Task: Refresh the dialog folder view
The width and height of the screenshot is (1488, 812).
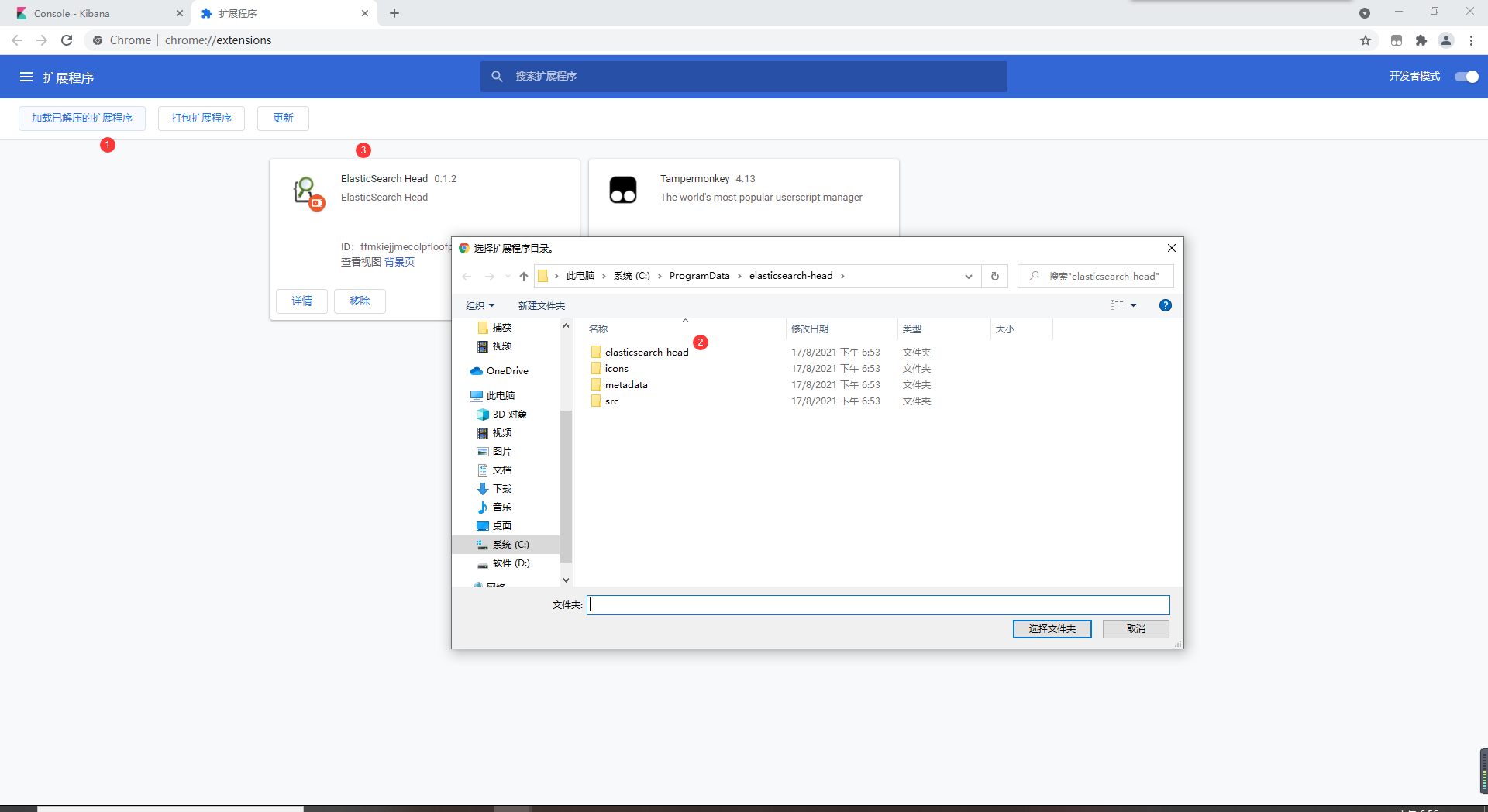Action: (995, 277)
